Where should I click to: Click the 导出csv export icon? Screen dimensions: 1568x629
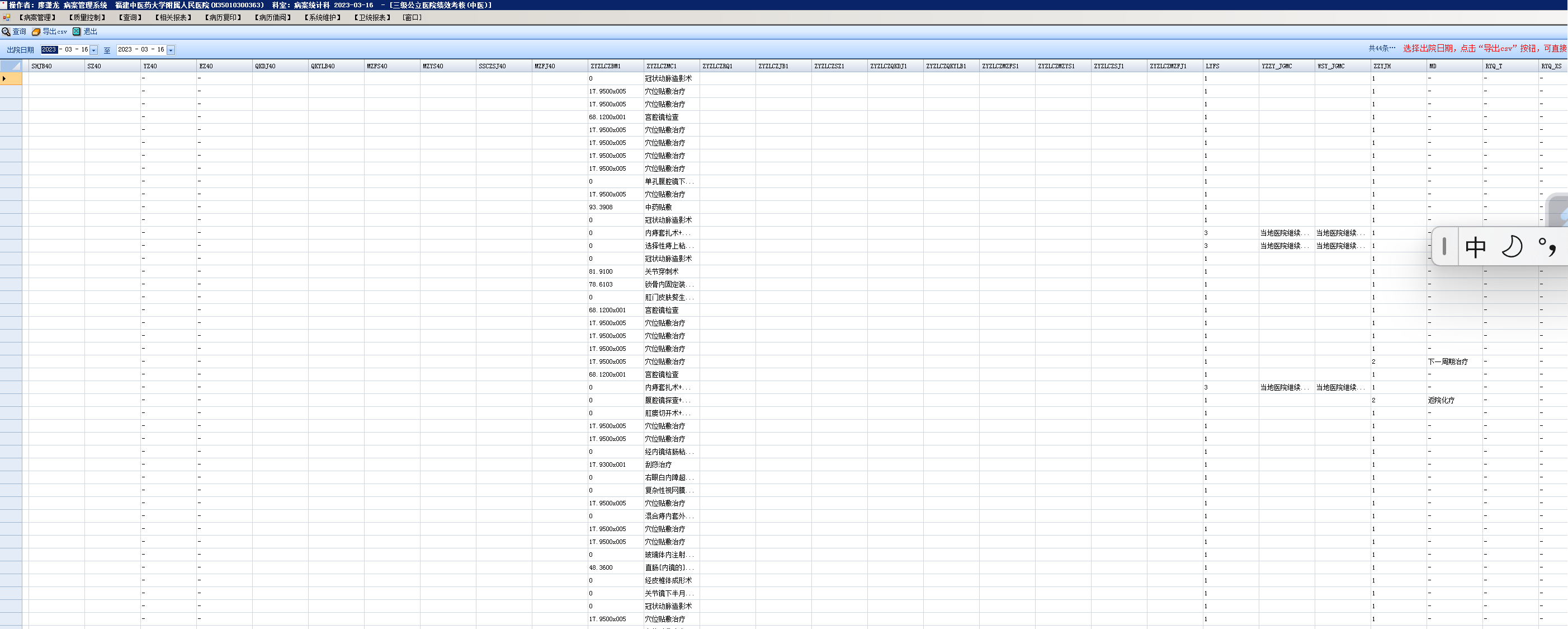(36, 32)
